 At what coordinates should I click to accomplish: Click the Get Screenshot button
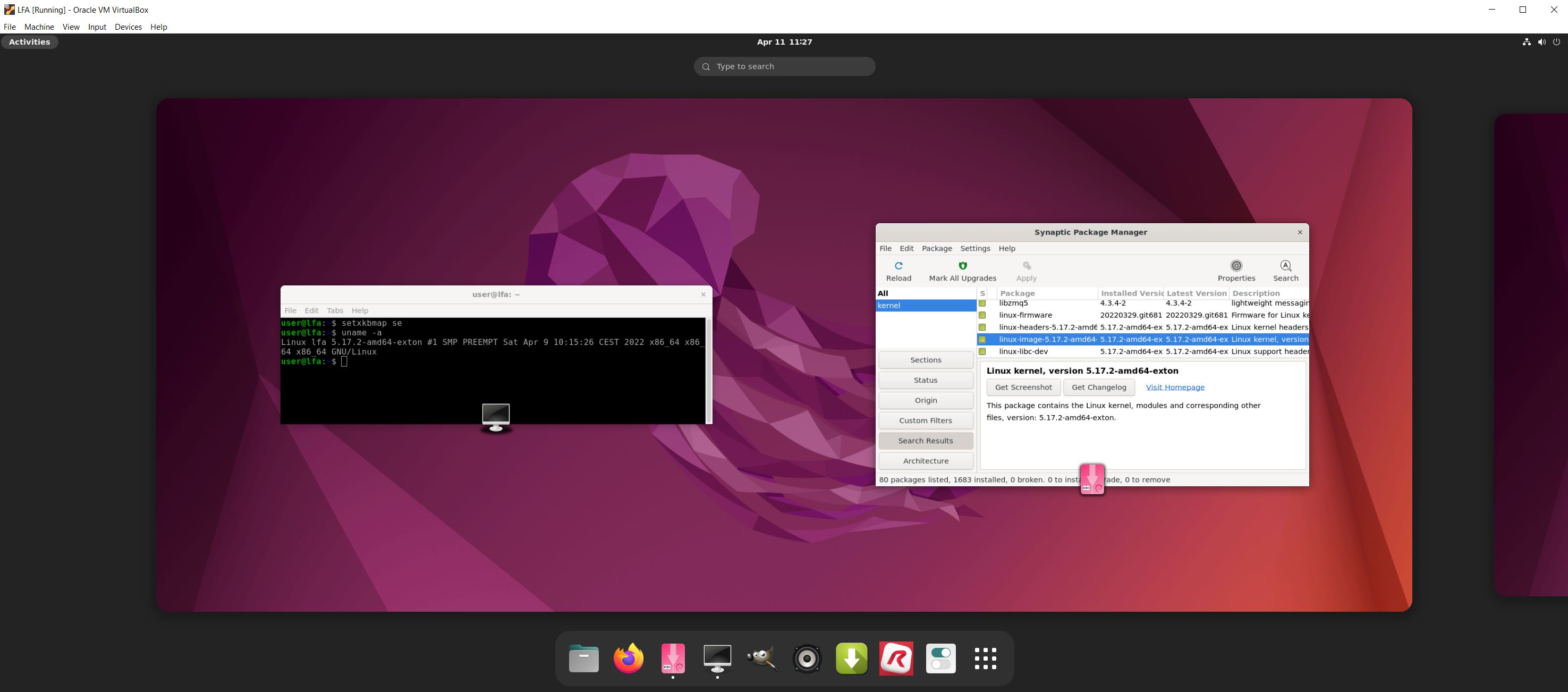tap(1023, 387)
